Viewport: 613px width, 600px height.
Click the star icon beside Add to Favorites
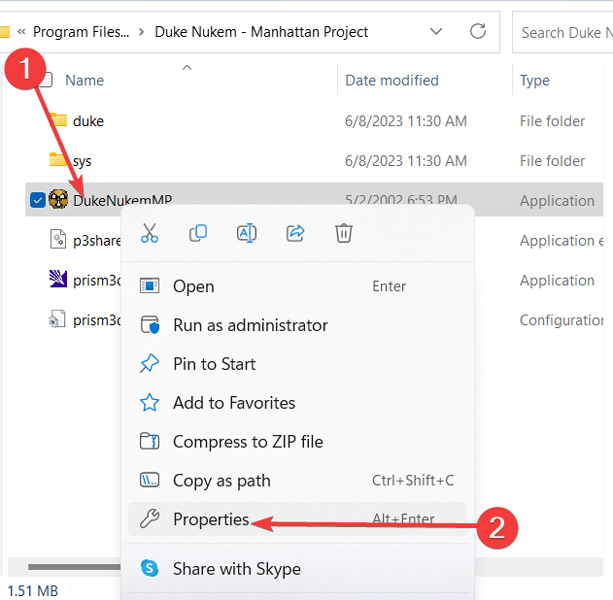click(149, 403)
